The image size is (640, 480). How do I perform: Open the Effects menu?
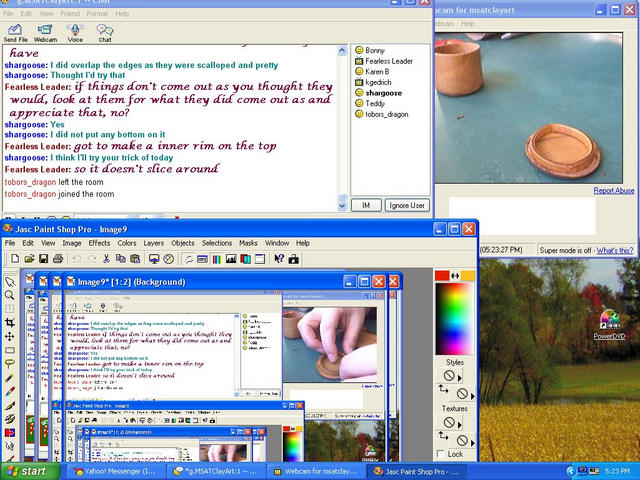(x=99, y=243)
